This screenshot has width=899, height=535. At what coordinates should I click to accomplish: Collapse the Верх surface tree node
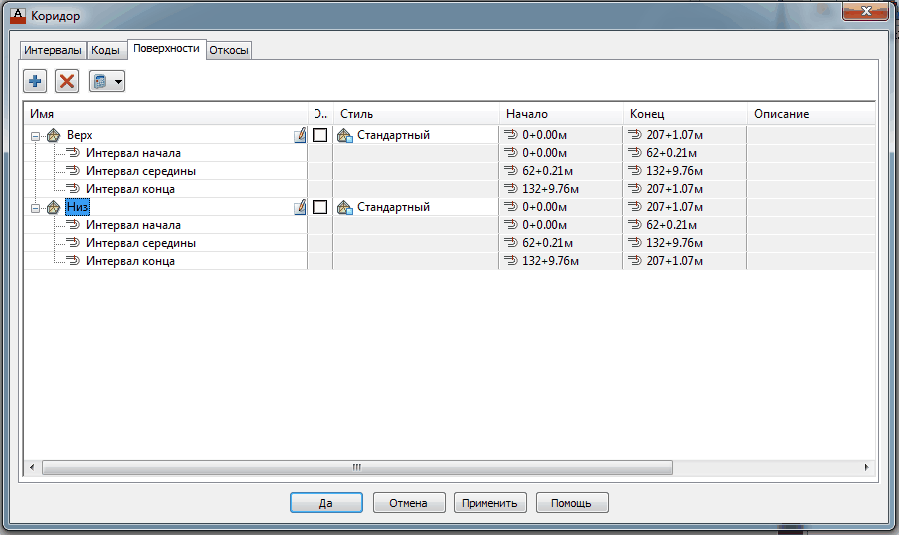(34, 135)
